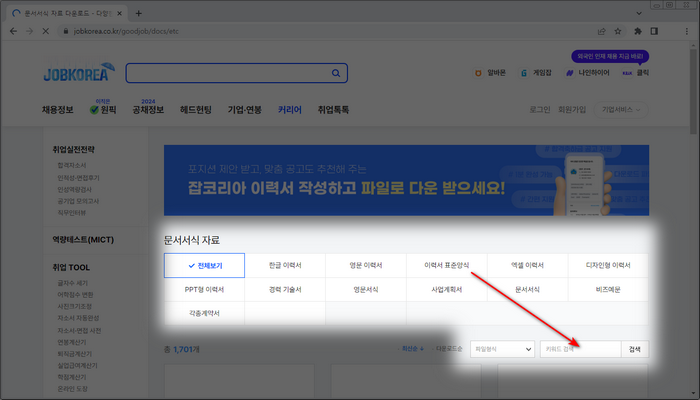Select the 사업계획서 category
Image resolution: width=700 pixels, height=400 pixels.
coord(447,290)
